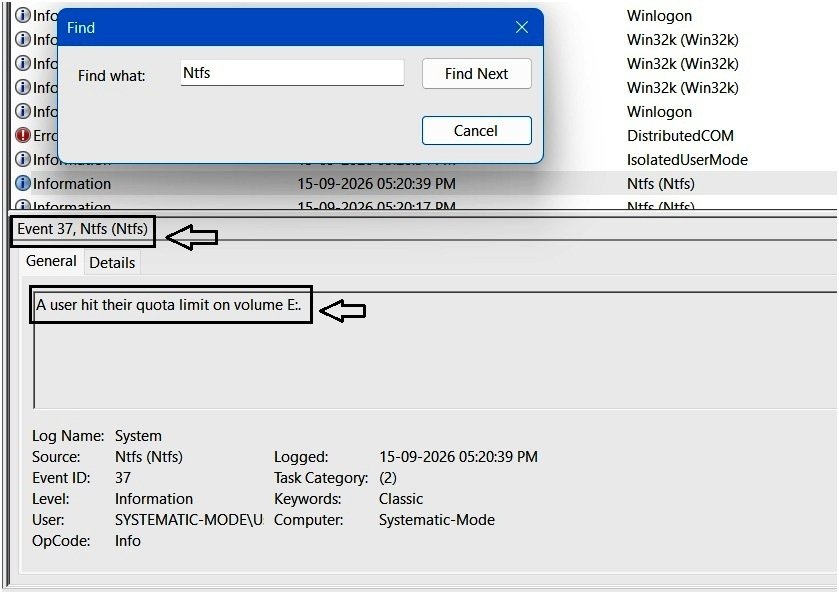Click the topmost Winlogon source entry
Image resolution: width=839 pixels, height=594 pixels.
click(x=659, y=16)
